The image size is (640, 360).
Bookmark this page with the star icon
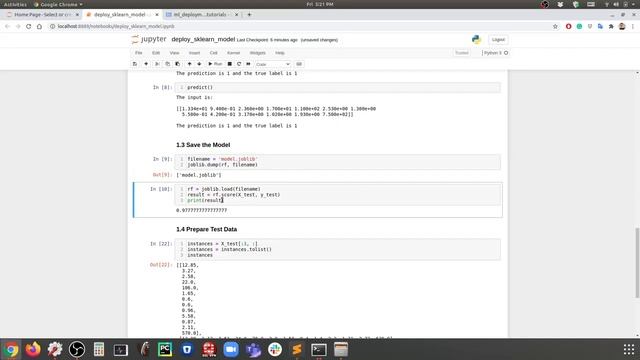555,27
